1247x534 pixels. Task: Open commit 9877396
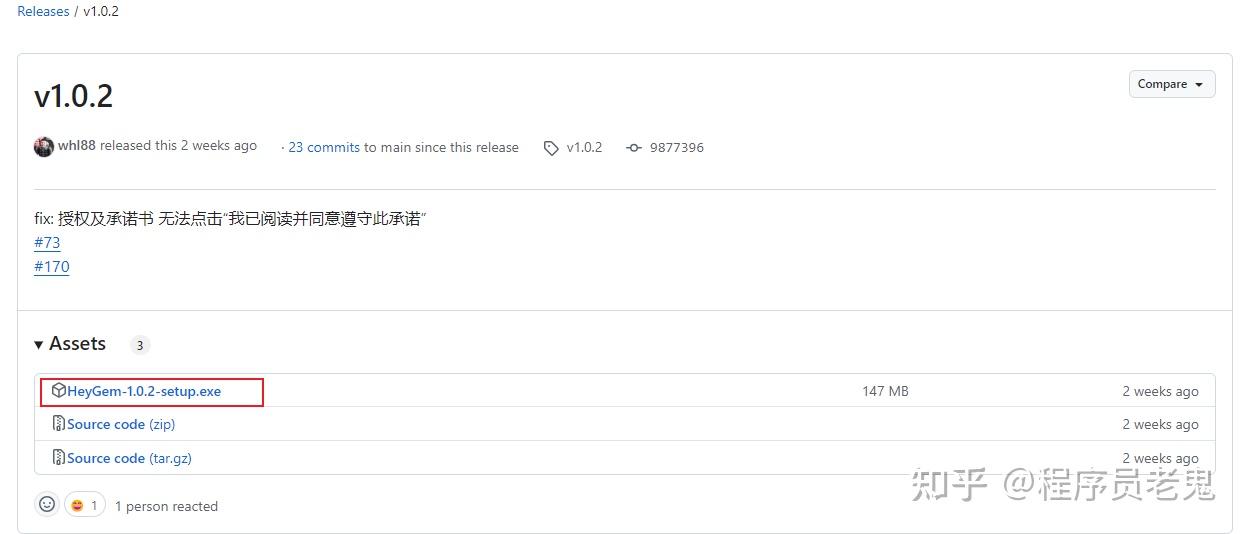[x=677, y=147]
